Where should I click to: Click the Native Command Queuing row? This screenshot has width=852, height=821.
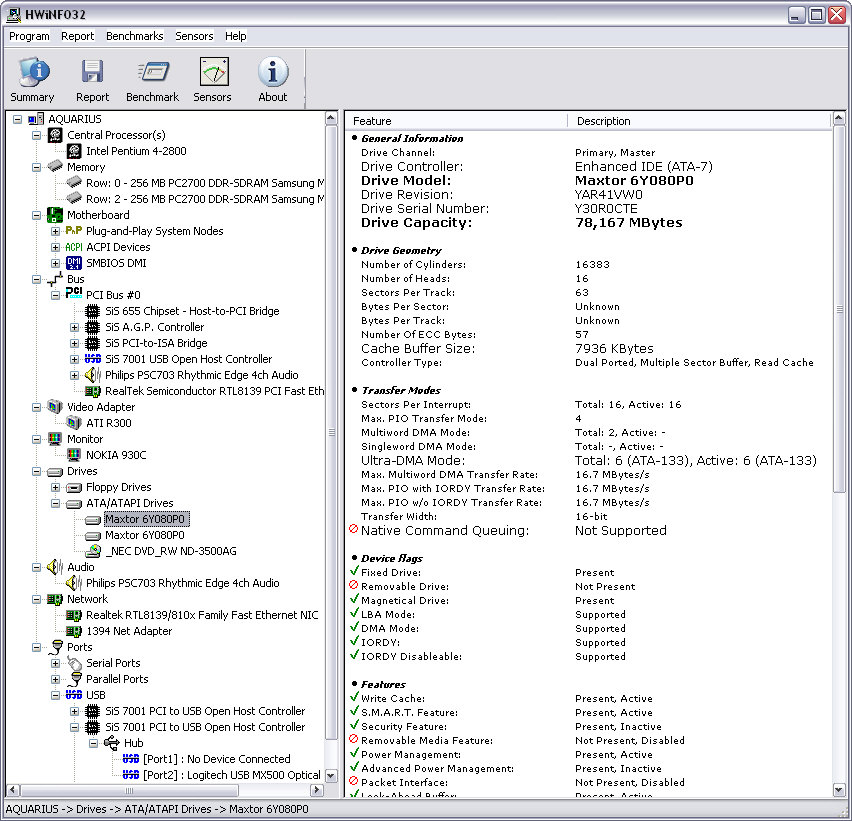coord(589,531)
